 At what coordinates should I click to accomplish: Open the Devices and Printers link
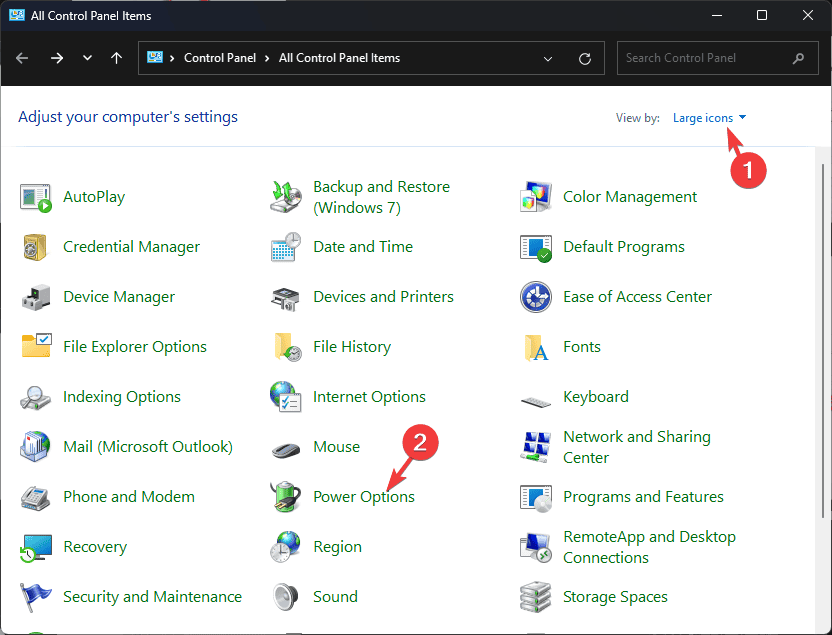click(383, 297)
